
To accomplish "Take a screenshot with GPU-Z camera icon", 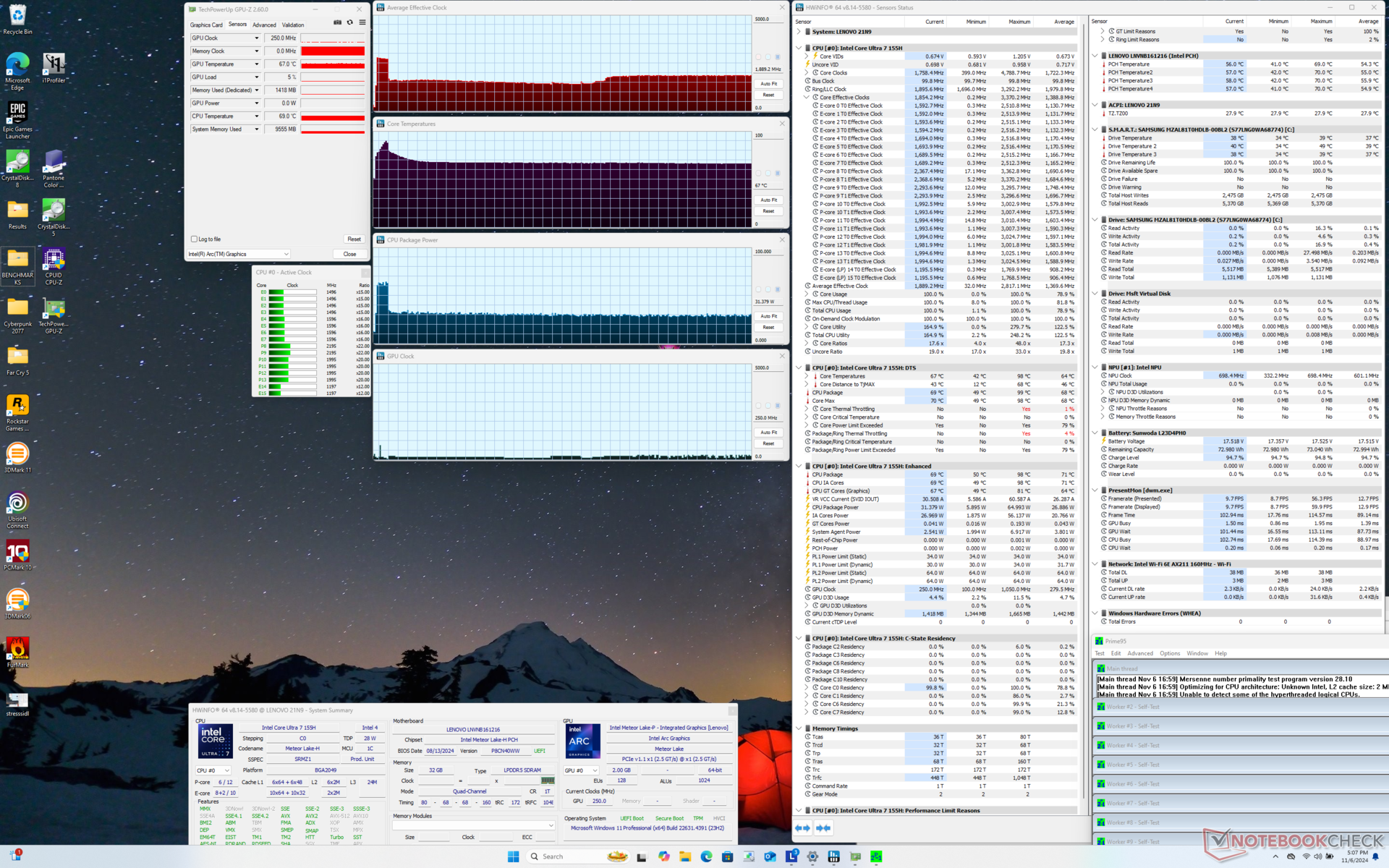I will pos(337,22).
